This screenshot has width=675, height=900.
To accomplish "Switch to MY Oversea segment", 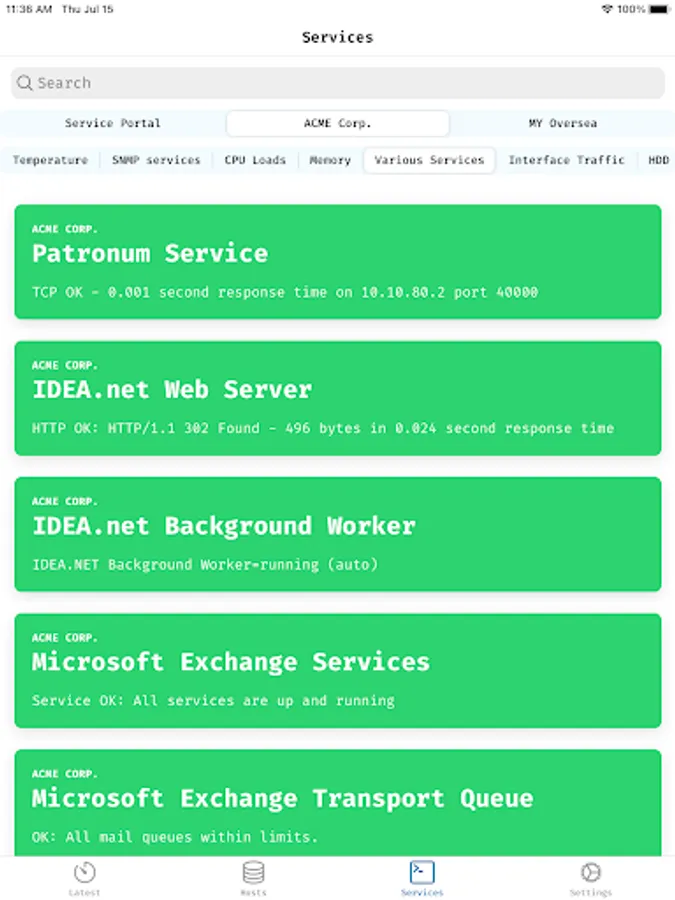I will pyautogui.click(x=562, y=123).
